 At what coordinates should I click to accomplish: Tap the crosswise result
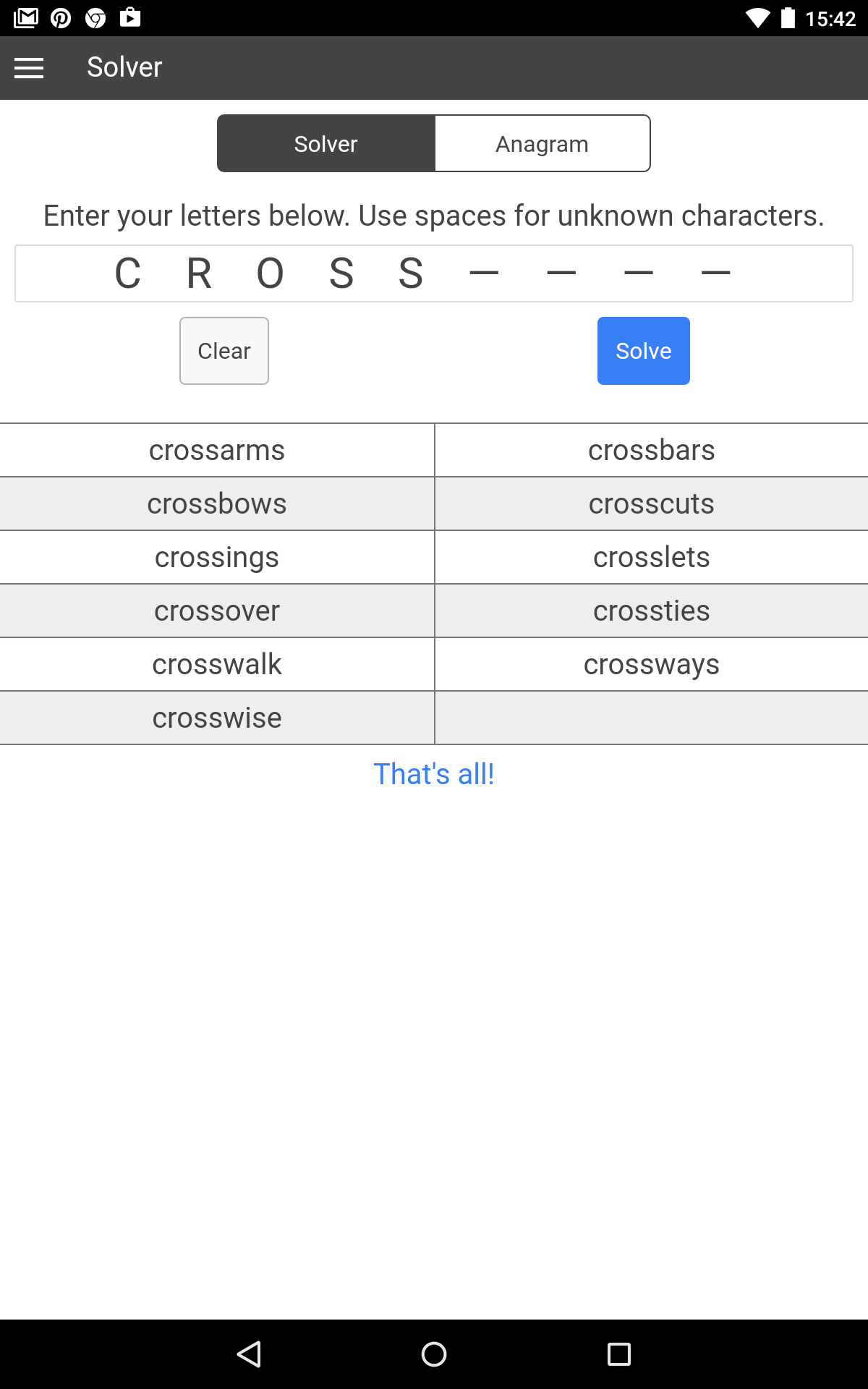217,718
